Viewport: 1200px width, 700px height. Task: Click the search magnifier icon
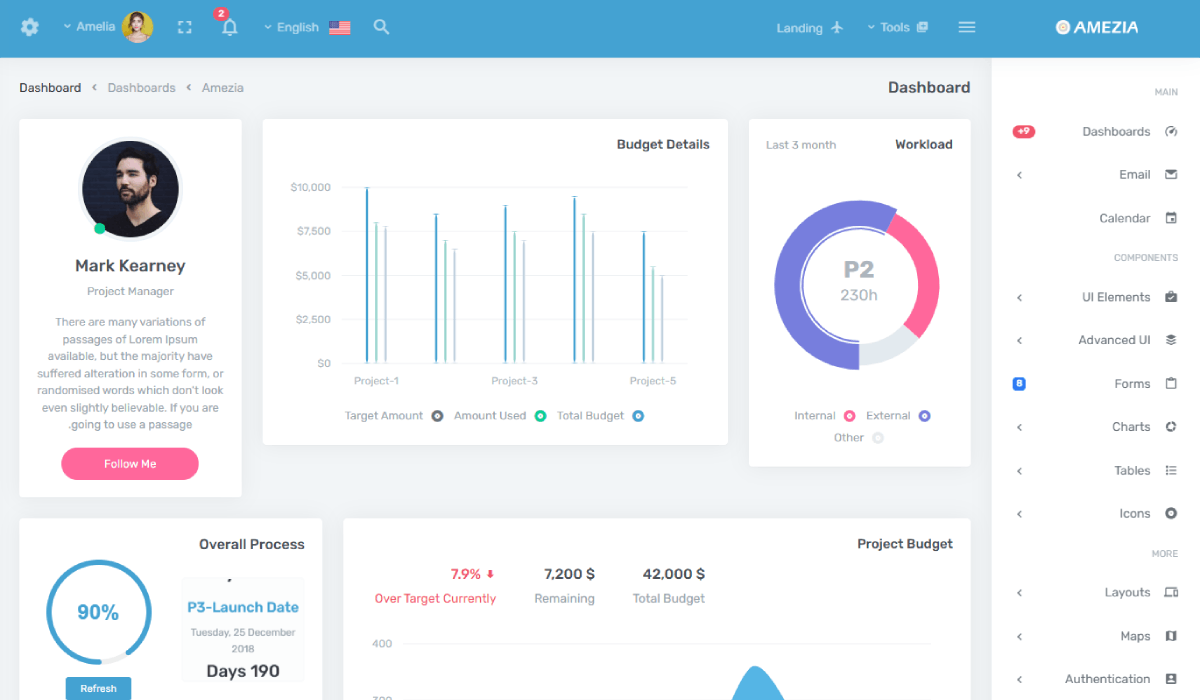pyautogui.click(x=381, y=27)
